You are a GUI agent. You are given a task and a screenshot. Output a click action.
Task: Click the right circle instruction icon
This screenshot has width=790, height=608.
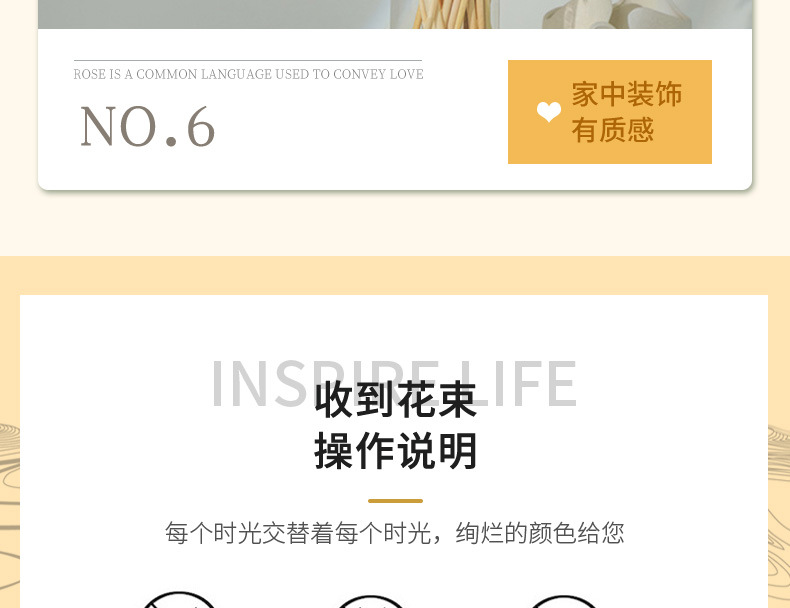tap(564, 601)
